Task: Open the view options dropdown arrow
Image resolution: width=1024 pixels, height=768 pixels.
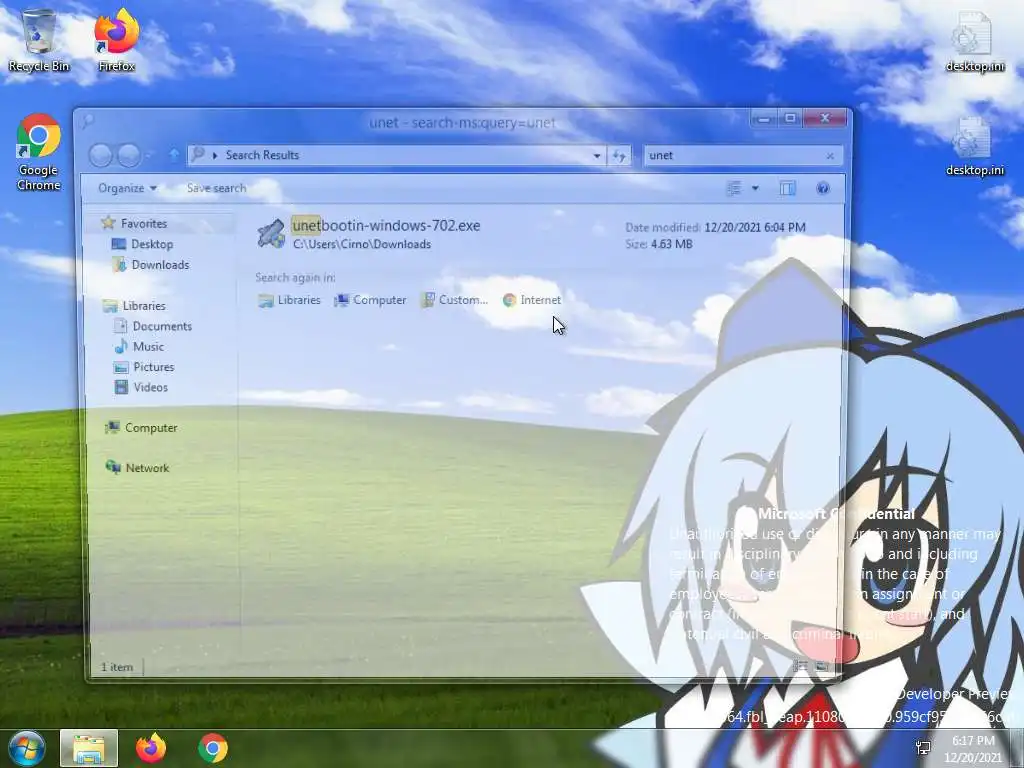Action: tap(755, 189)
